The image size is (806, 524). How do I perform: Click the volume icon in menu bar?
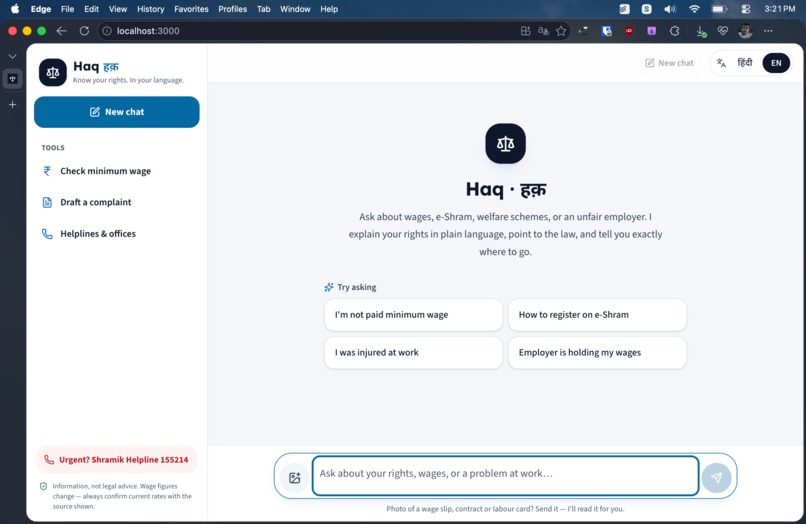click(670, 9)
